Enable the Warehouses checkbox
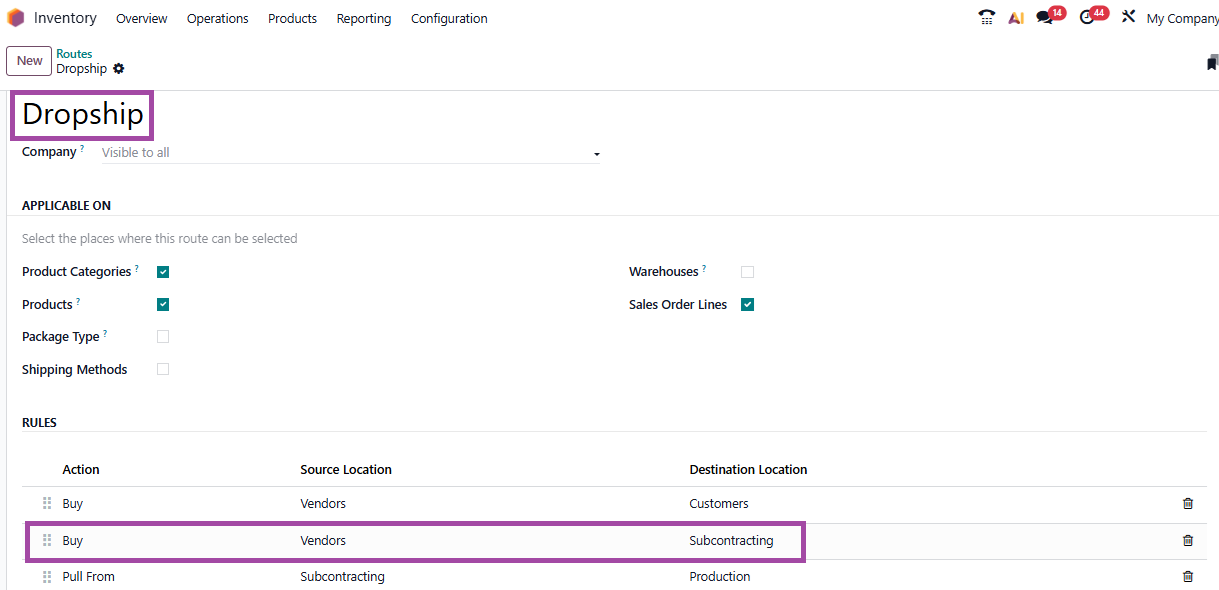This screenshot has width=1219, height=590. click(x=747, y=272)
